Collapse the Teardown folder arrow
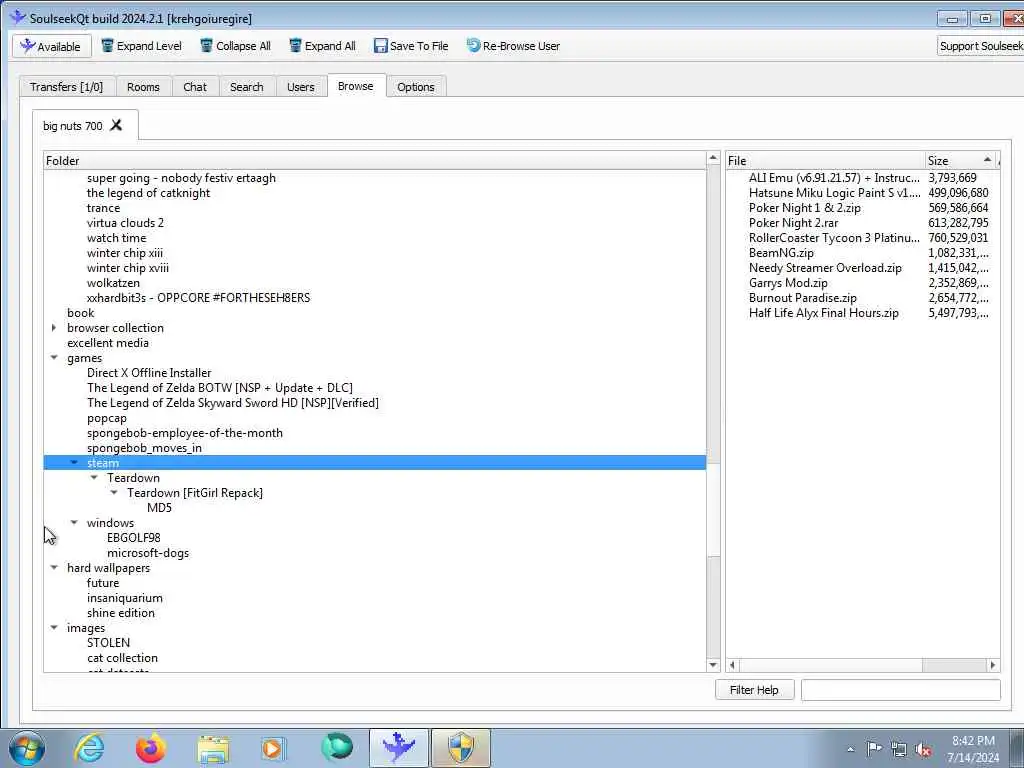 (x=94, y=478)
